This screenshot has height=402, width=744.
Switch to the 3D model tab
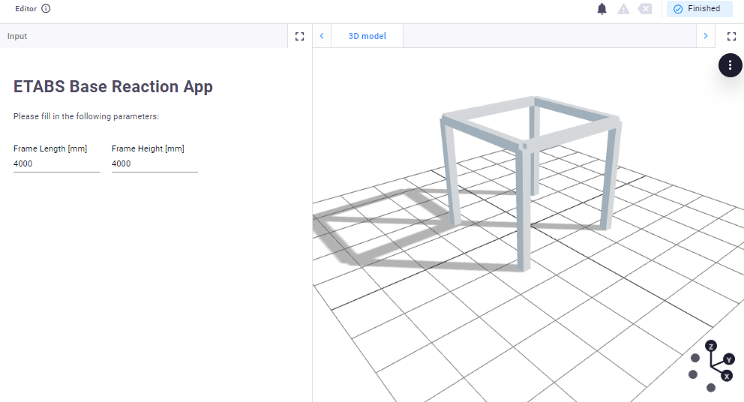click(x=366, y=36)
